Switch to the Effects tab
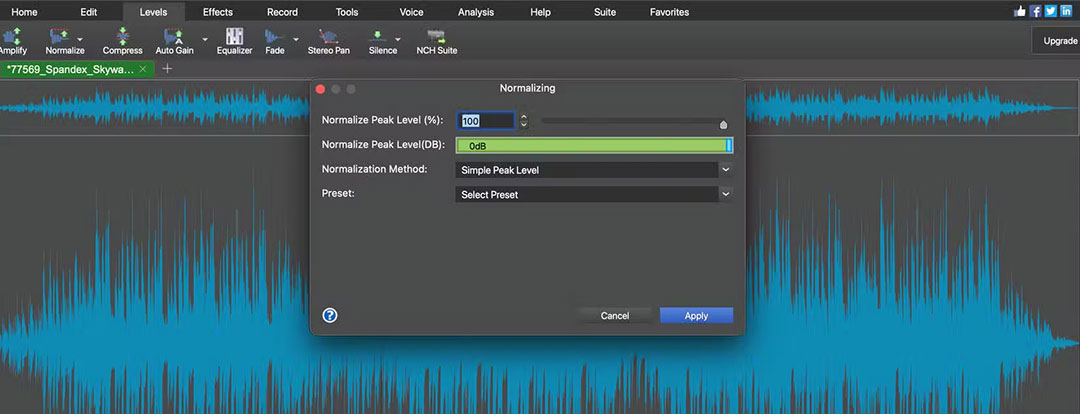1080x414 pixels. [x=217, y=12]
